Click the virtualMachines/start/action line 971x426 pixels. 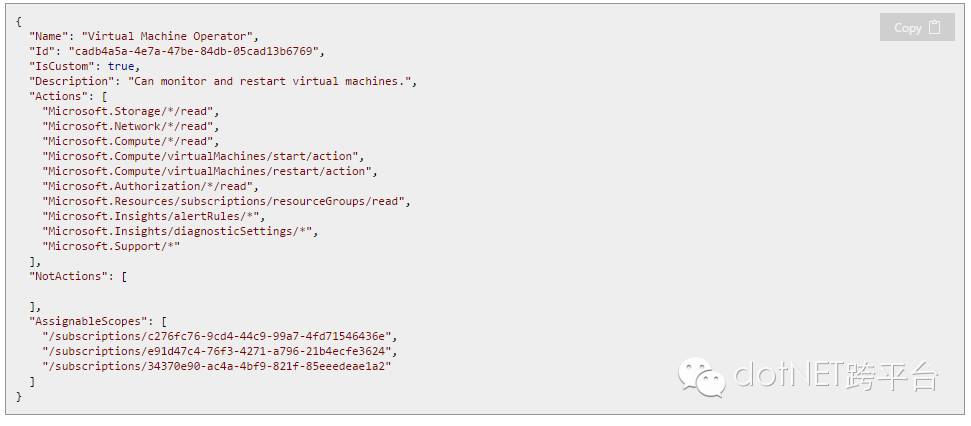point(203,156)
